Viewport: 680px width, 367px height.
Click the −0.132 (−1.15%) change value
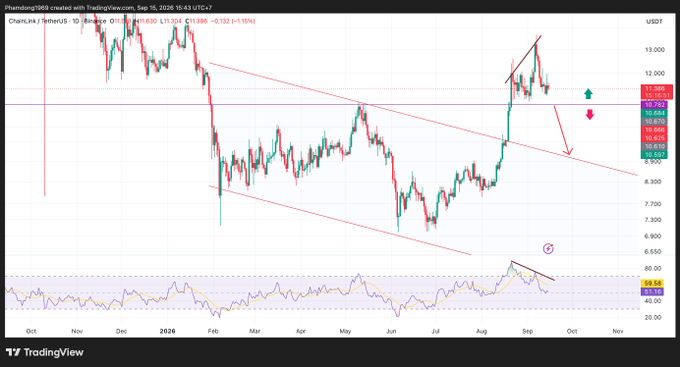(x=232, y=21)
